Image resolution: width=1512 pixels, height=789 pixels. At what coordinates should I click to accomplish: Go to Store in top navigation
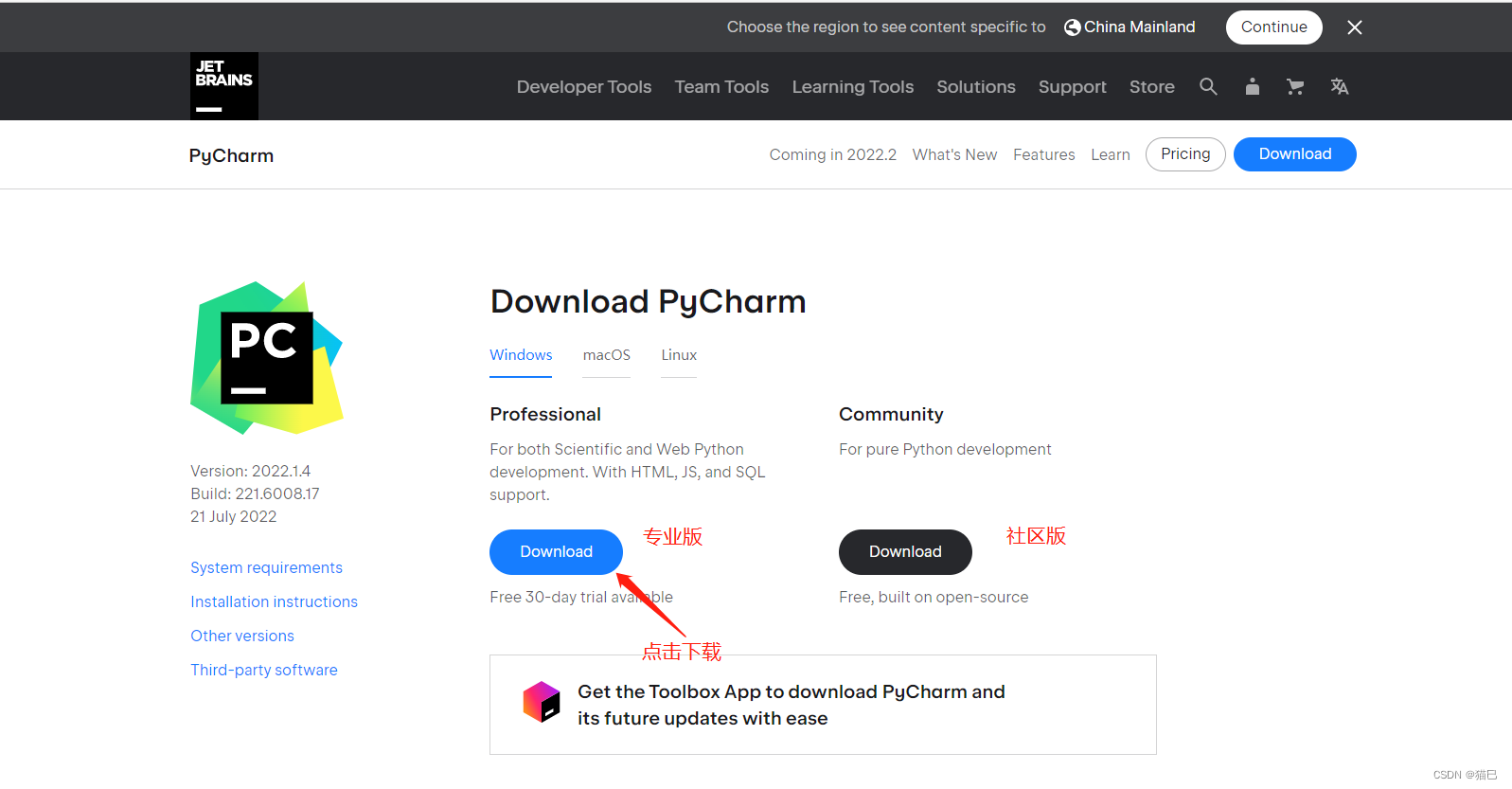(1152, 86)
